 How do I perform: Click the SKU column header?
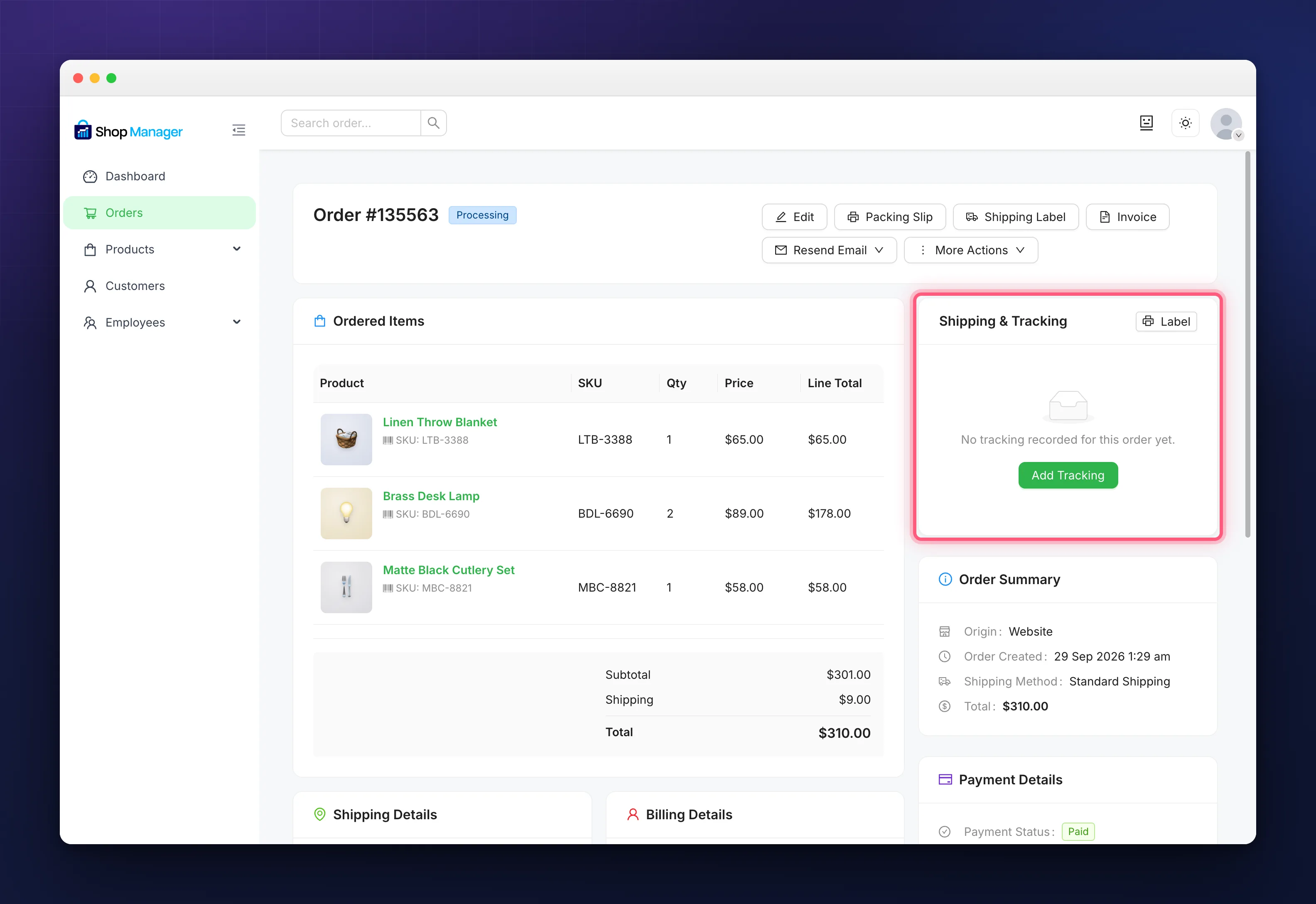(x=589, y=383)
